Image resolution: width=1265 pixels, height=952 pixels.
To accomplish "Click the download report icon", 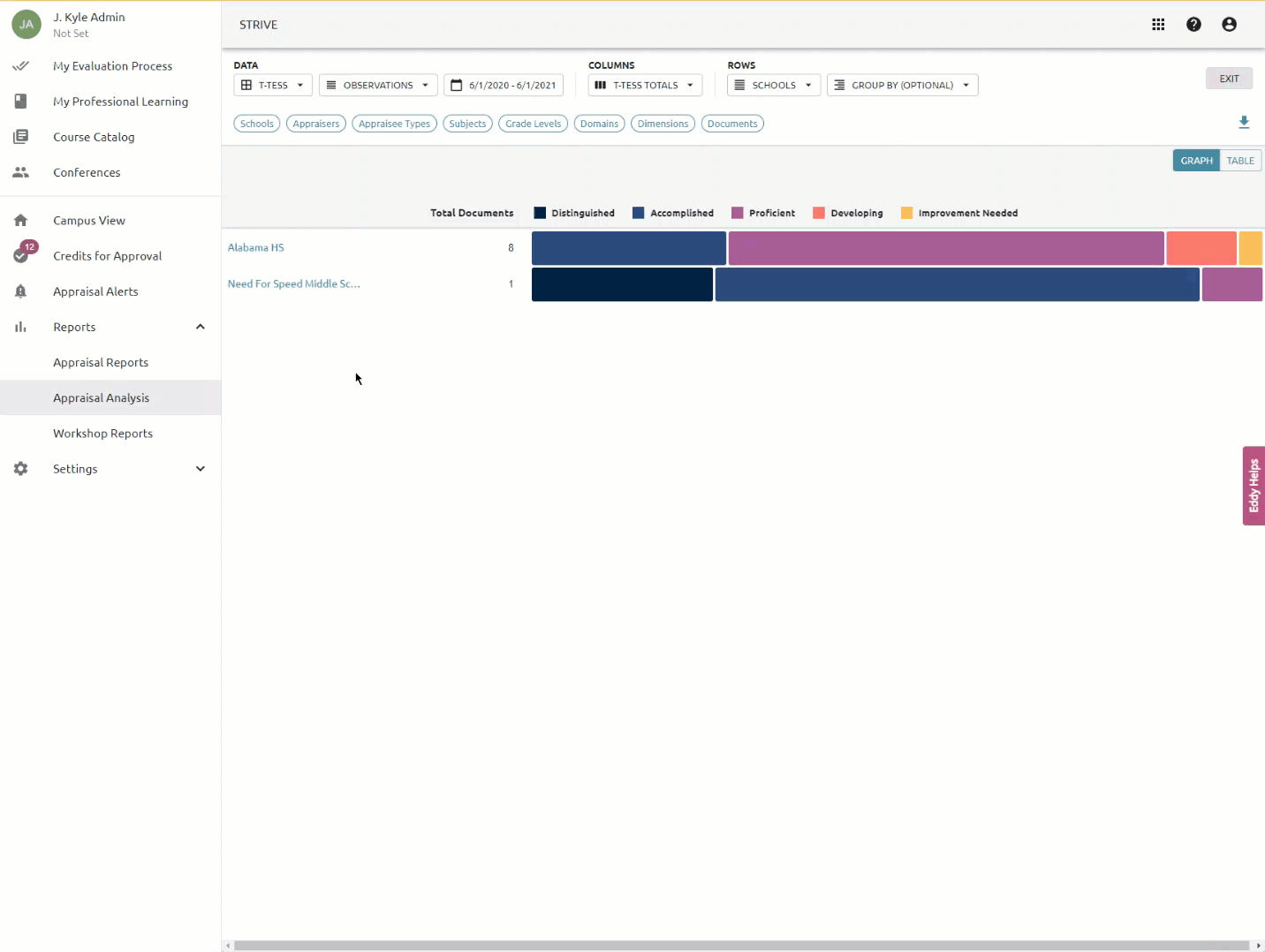I will point(1244,123).
